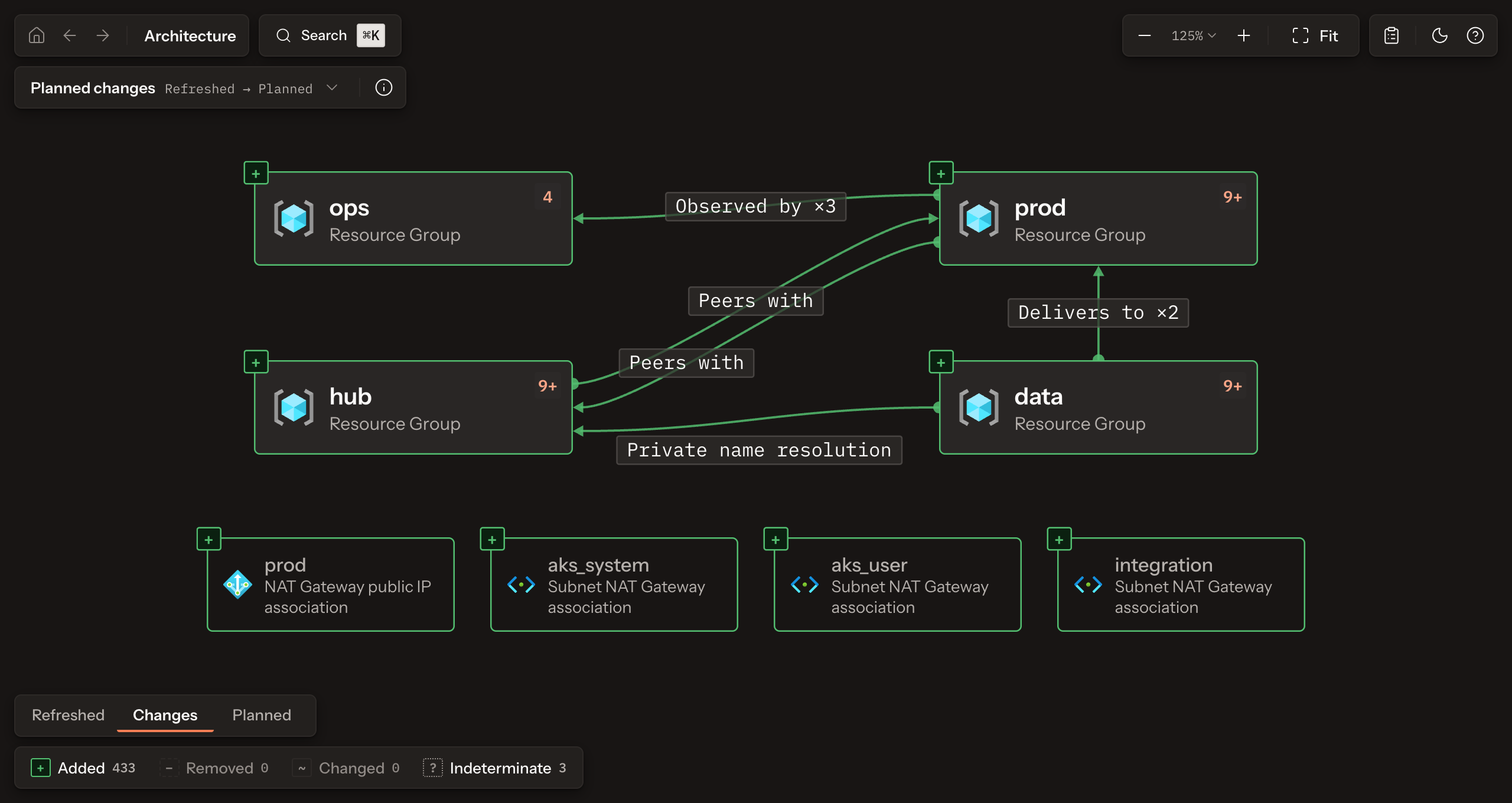
Task: Click the prod Resource Group cube icon
Action: 979,218
